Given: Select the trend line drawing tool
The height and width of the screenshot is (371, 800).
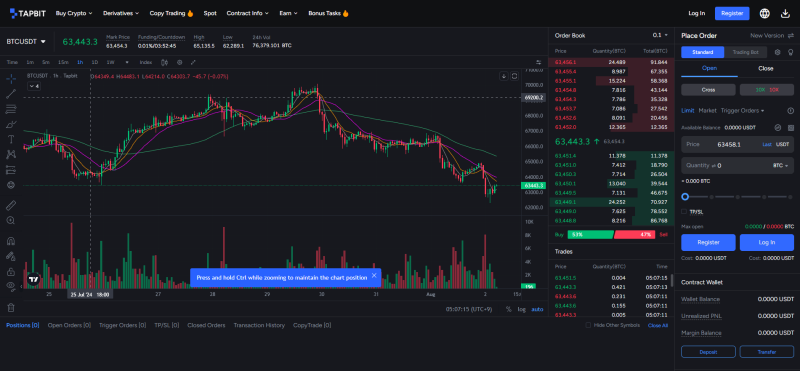Looking at the screenshot, I should click(11, 94).
